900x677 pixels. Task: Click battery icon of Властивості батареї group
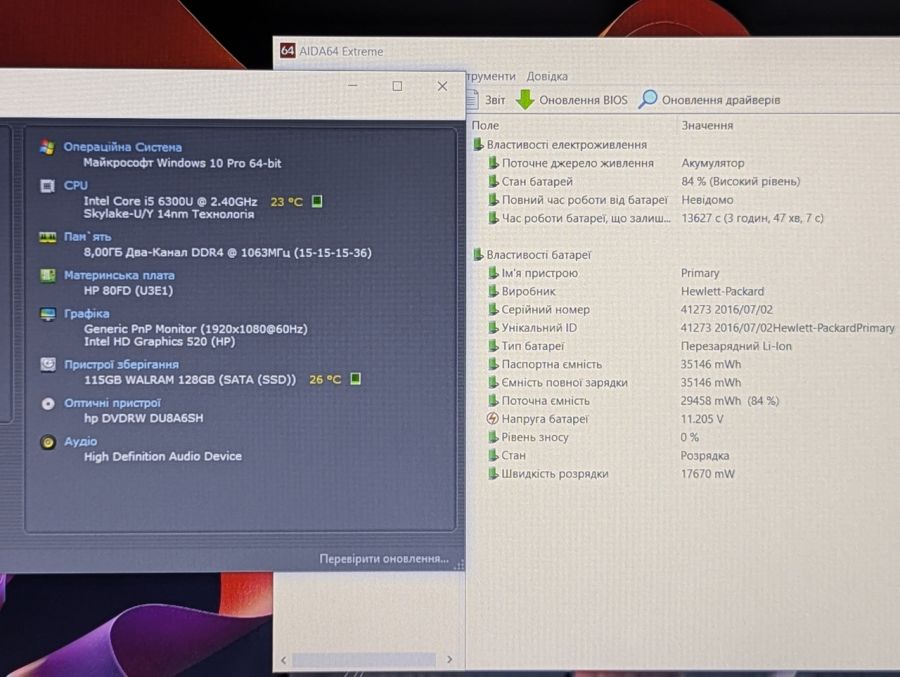pos(478,254)
